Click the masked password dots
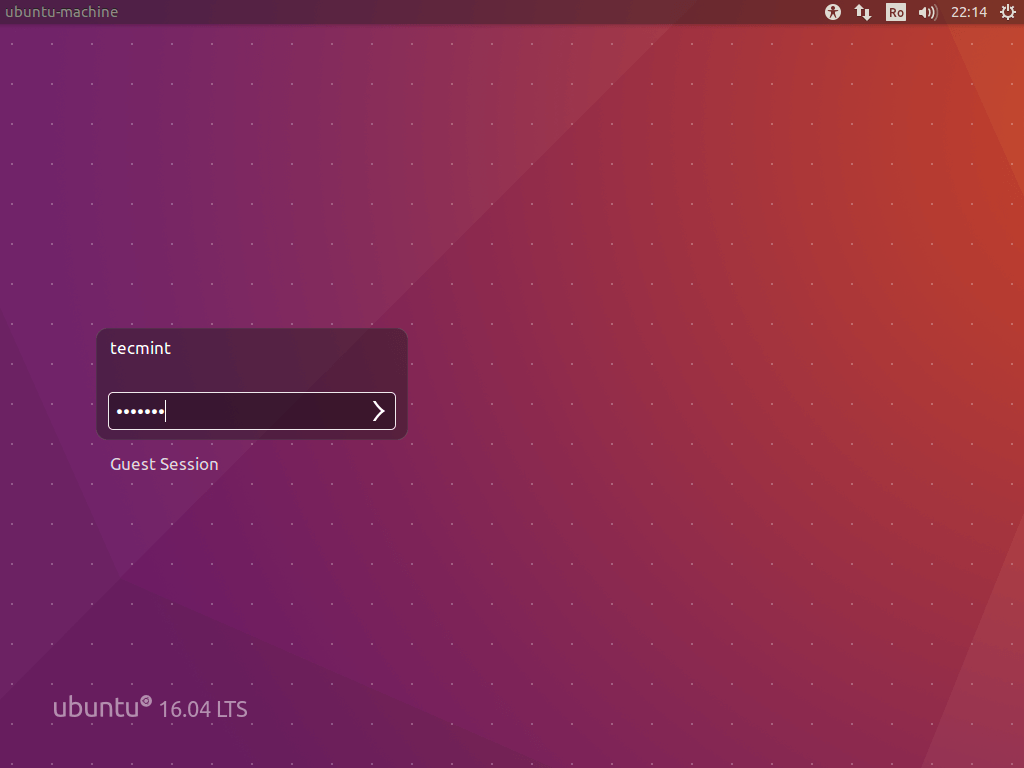 (139, 411)
